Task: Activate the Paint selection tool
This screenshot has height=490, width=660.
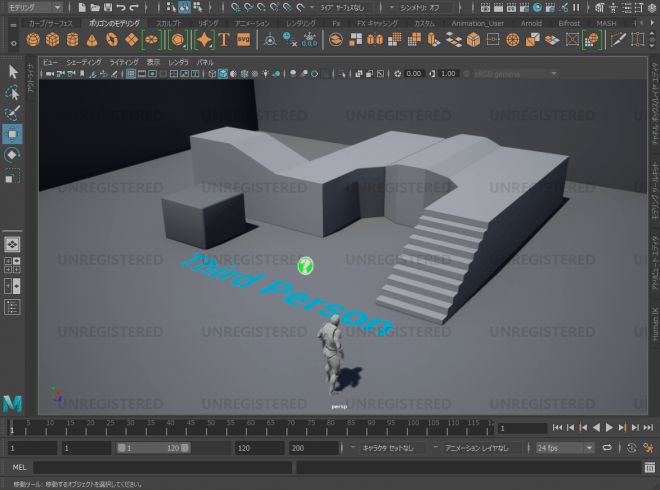Action: [x=12, y=113]
